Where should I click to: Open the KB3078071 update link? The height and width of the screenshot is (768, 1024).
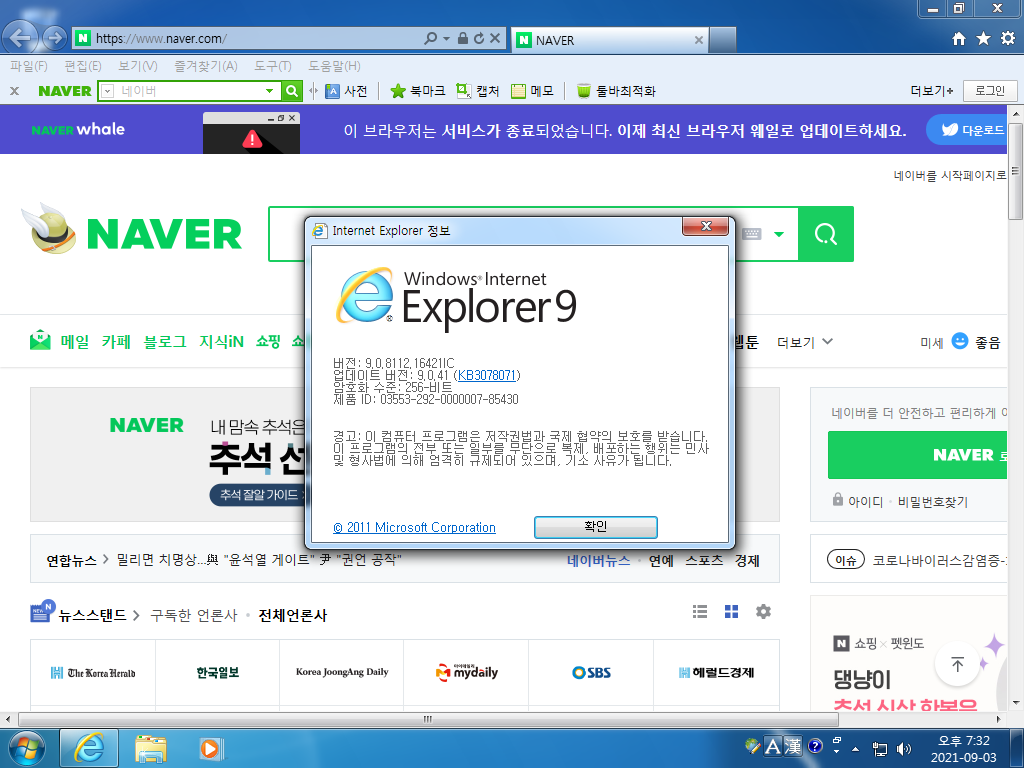[487, 375]
